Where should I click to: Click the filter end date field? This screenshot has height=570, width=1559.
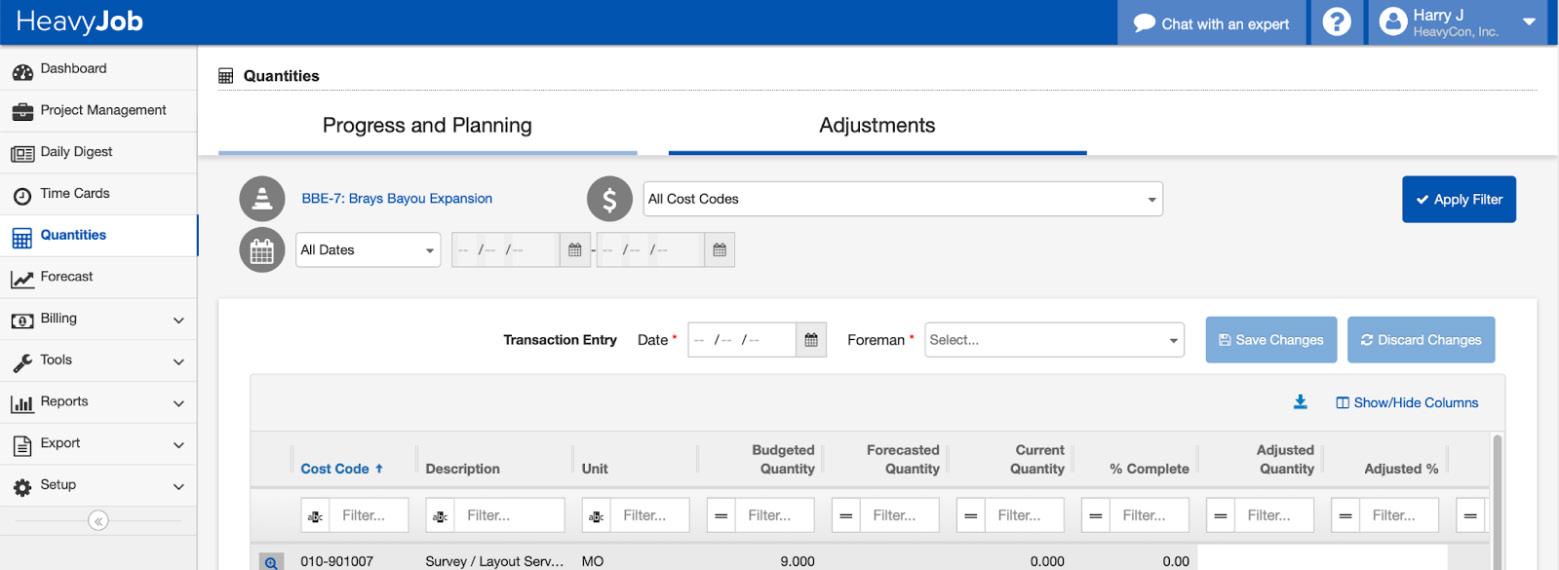click(x=651, y=250)
